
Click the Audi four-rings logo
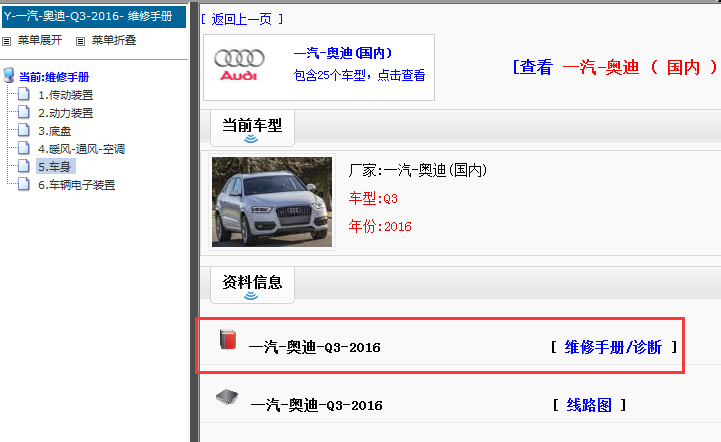click(x=239, y=65)
